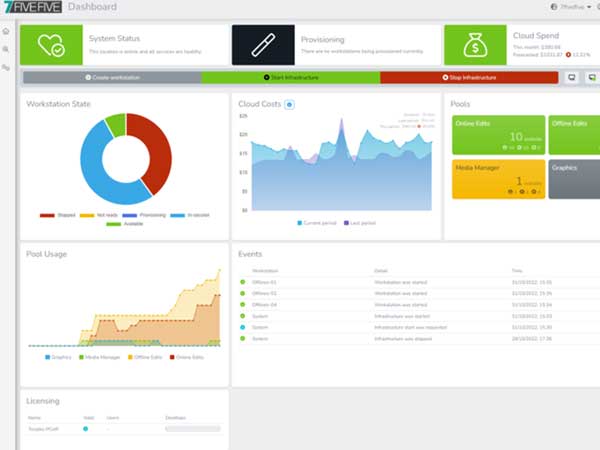Click the Dashboard page title
600x450 pixels.
pos(92,7)
